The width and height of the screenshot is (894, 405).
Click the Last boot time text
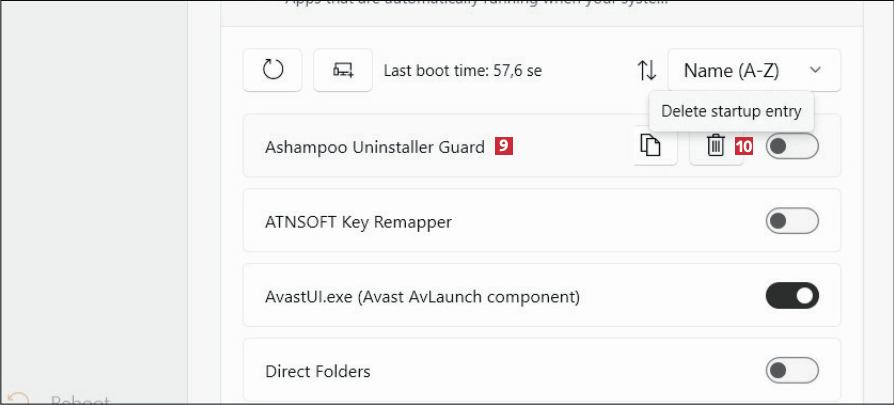coord(463,71)
